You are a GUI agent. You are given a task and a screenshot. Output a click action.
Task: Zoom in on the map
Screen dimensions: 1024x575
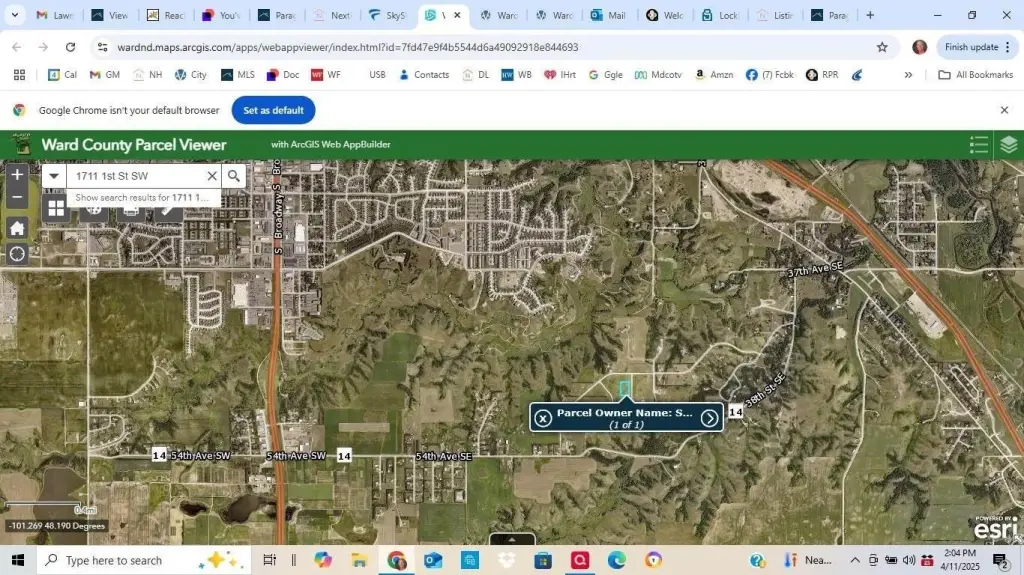point(17,175)
